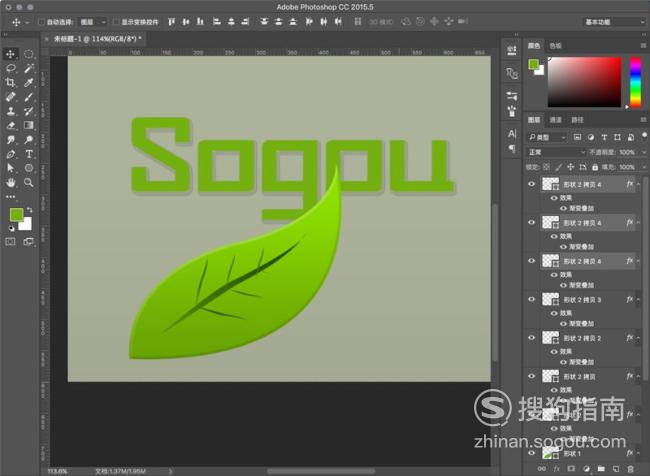Click the Lock All padlock icon
Screen dimensions: 650x476
click(x=595, y=167)
